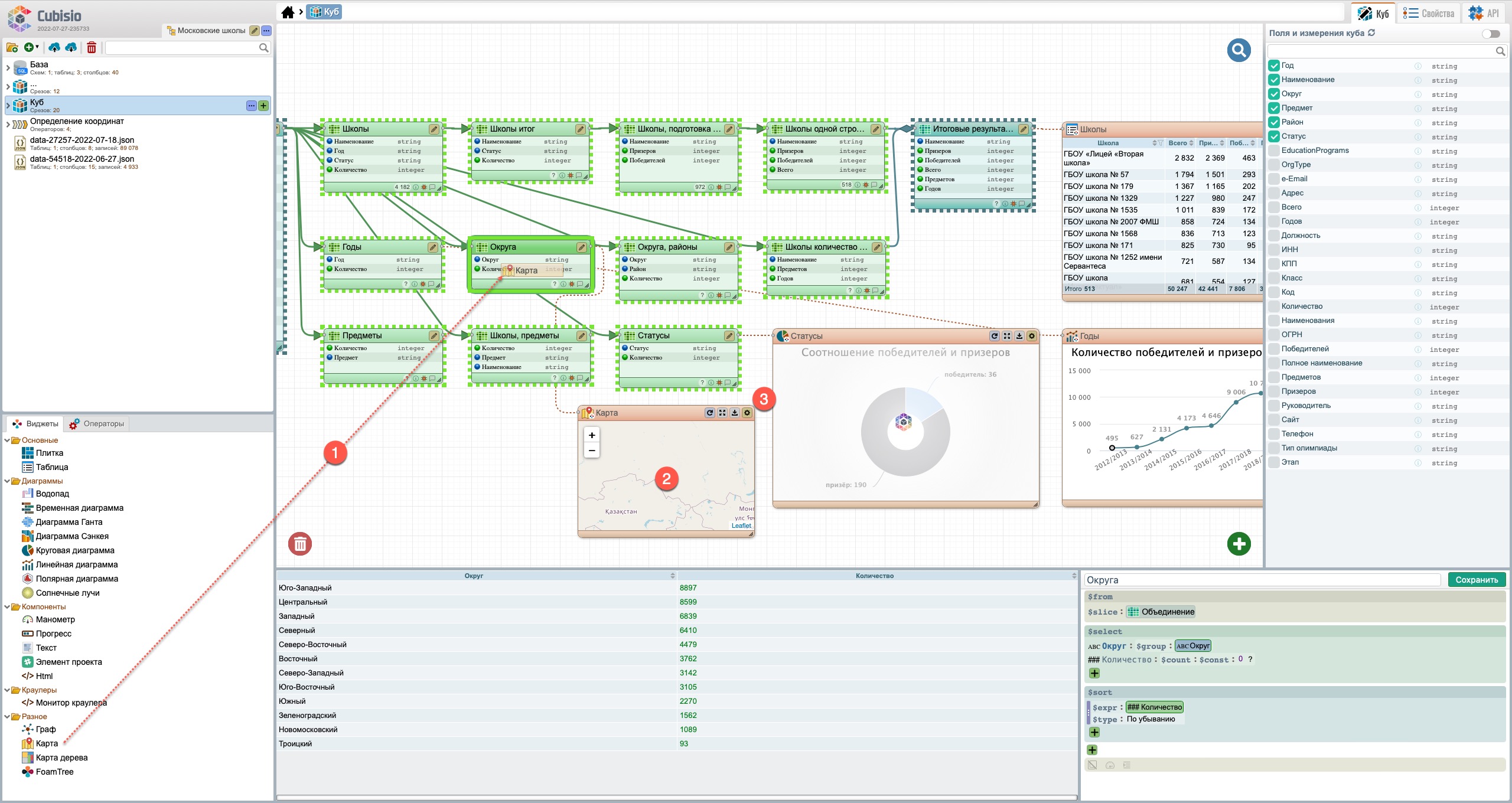Click settings gear on Карта widget
The height and width of the screenshot is (803, 1512).
click(x=747, y=413)
